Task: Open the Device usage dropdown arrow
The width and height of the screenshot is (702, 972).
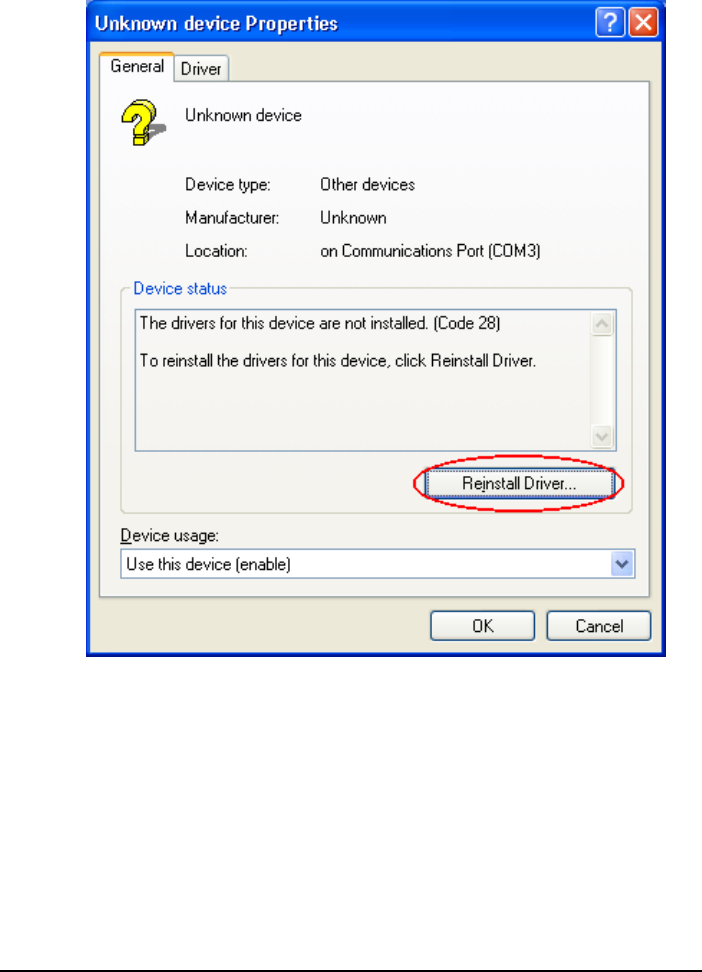Action: [621, 564]
